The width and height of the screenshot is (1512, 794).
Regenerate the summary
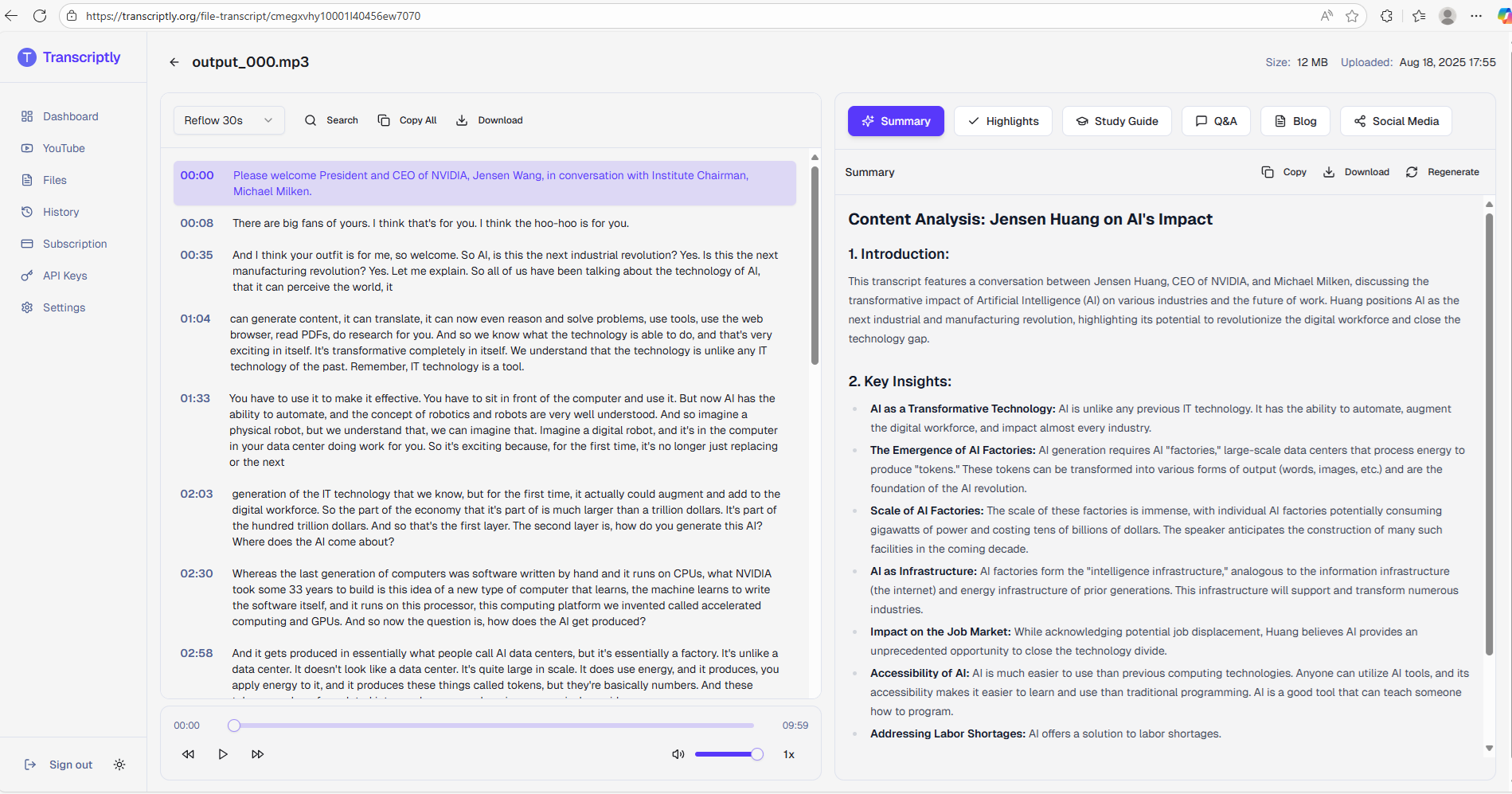click(x=1442, y=172)
